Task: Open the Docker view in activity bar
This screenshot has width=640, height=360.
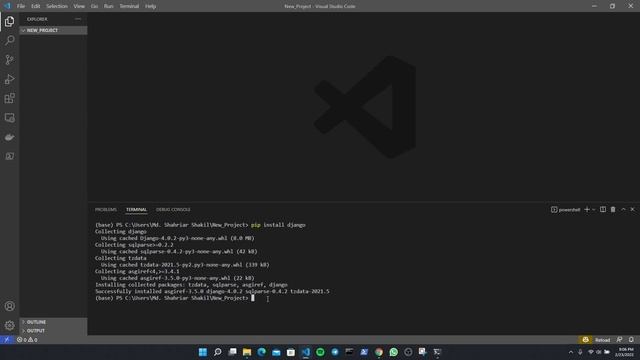Action: [x=9, y=137]
